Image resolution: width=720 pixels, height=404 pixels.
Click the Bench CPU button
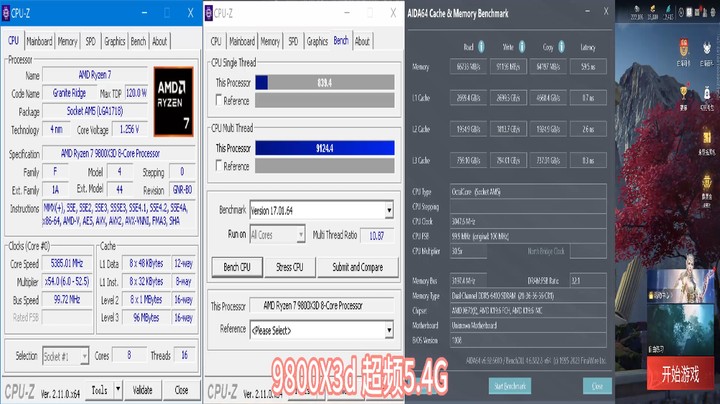click(x=237, y=267)
